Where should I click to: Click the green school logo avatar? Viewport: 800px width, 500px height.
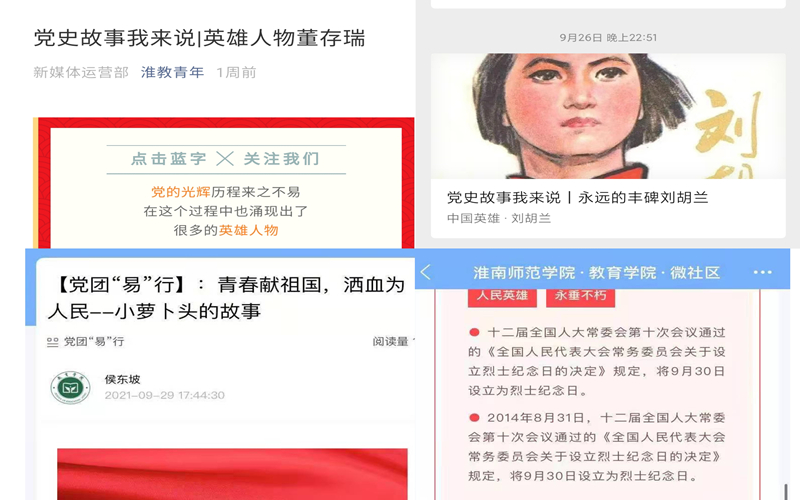tap(70, 388)
